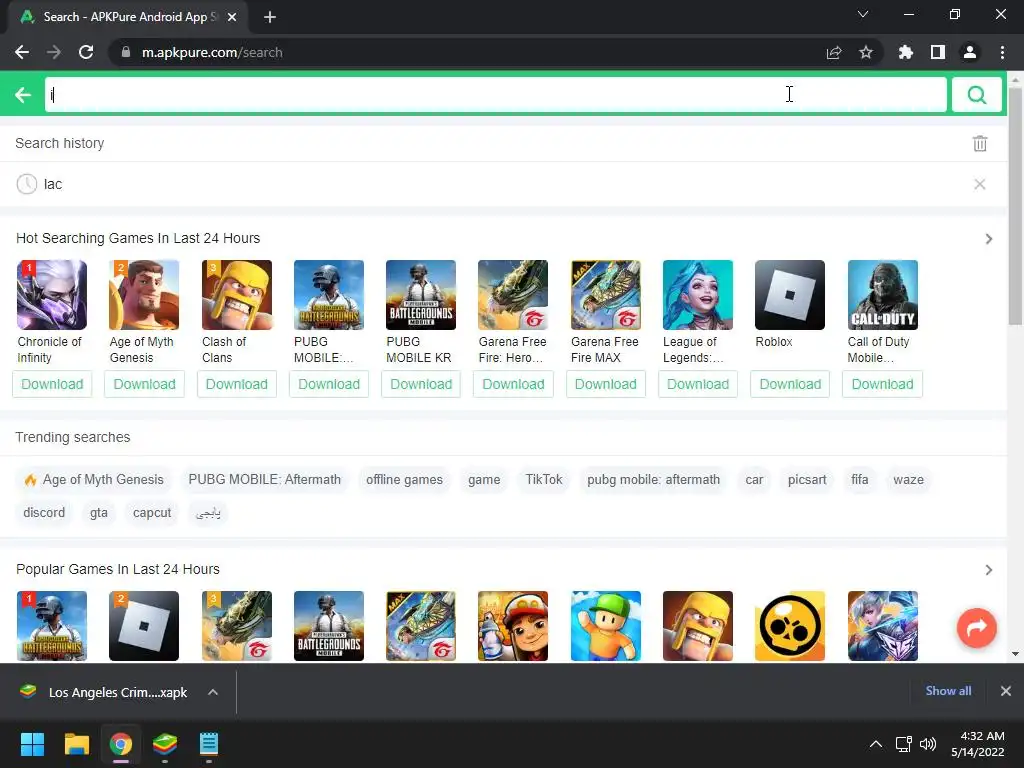
Task: Expand the Hot Searching Games section arrow
Action: 989,239
